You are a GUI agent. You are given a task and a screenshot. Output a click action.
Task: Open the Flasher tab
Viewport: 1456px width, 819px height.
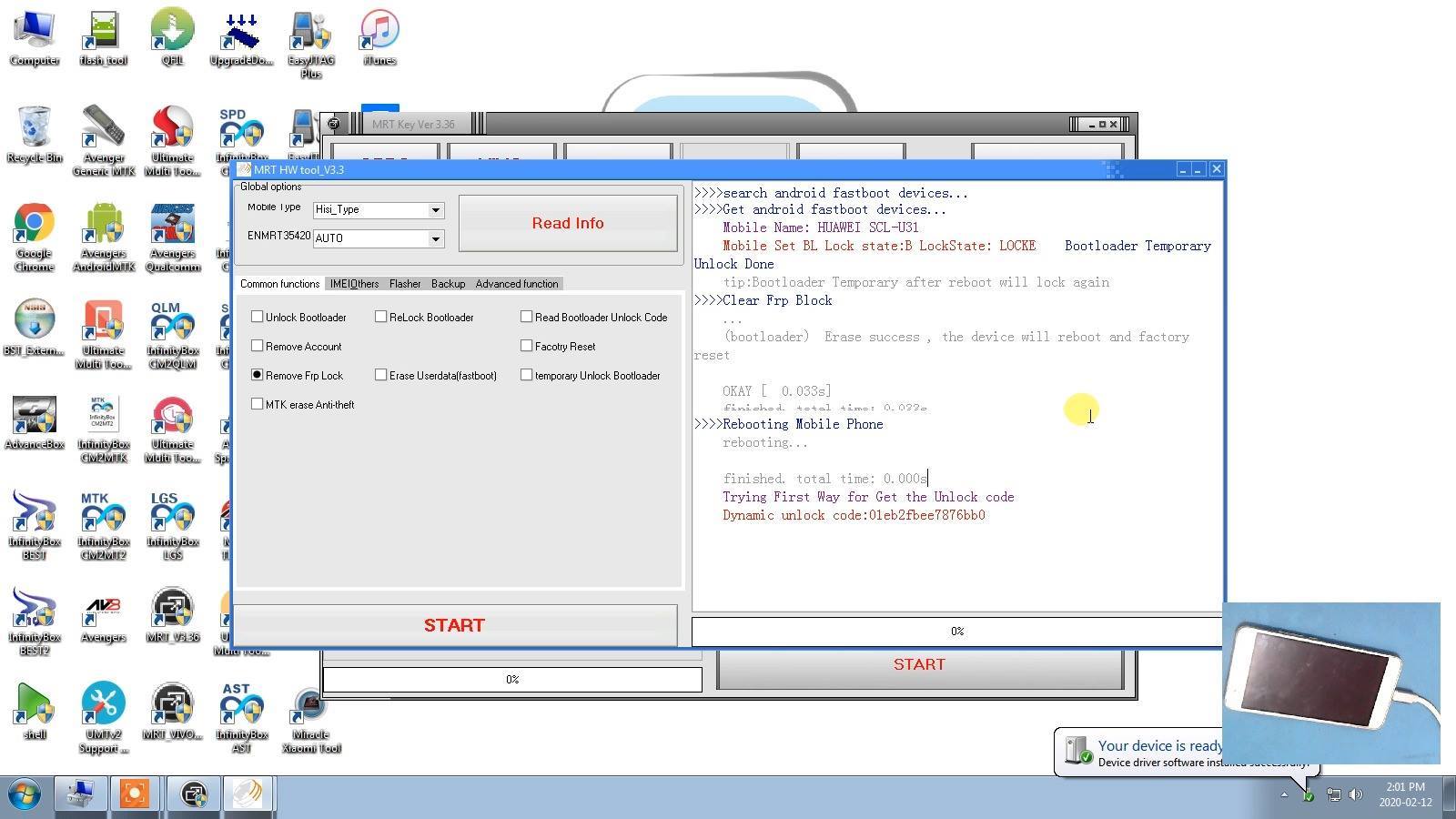coord(405,284)
